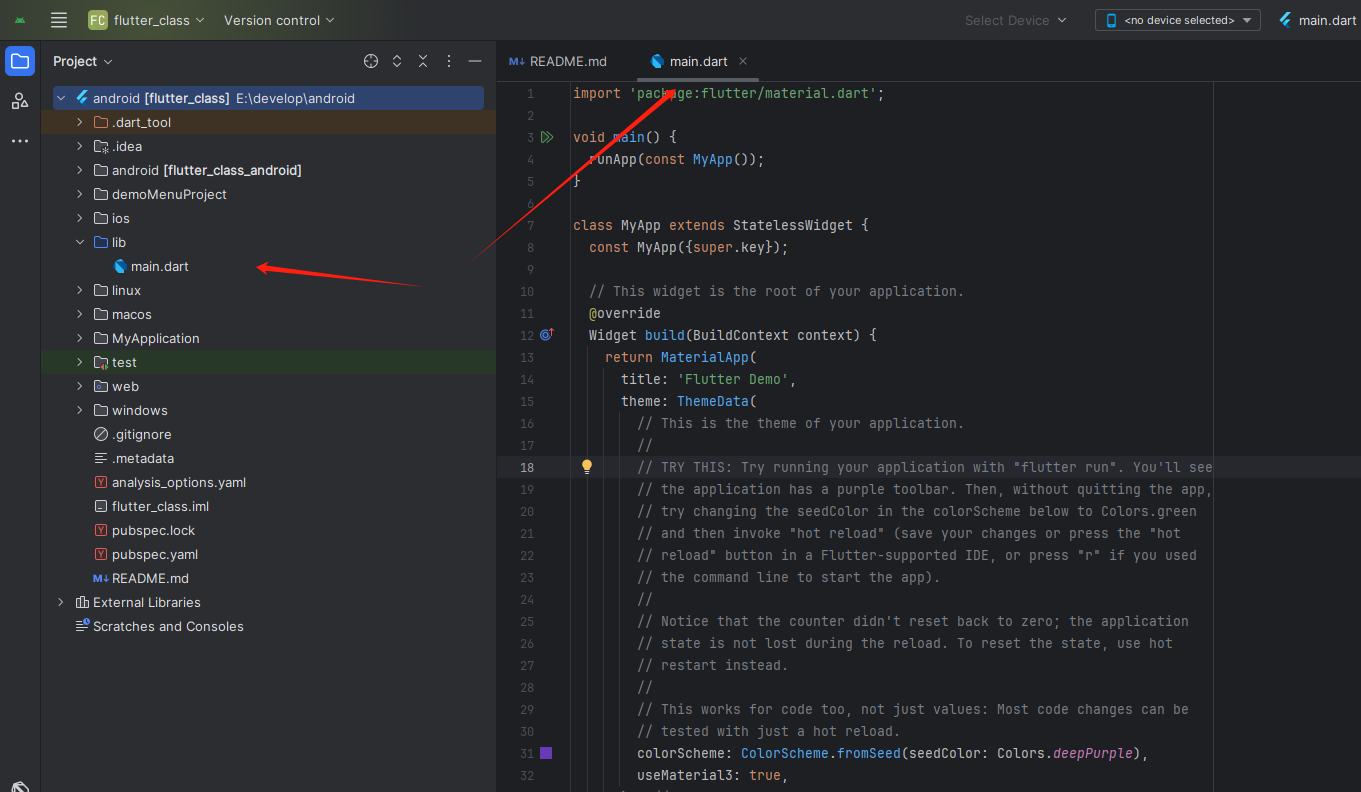Switch to the README.md editor tab
This screenshot has height=792, width=1361.
(558, 61)
